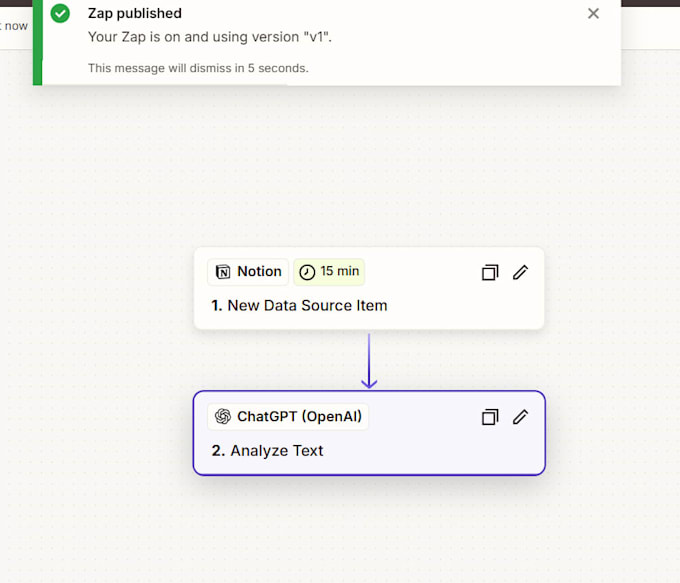Rename the Notion step with the pencil icon

pos(520,272)
